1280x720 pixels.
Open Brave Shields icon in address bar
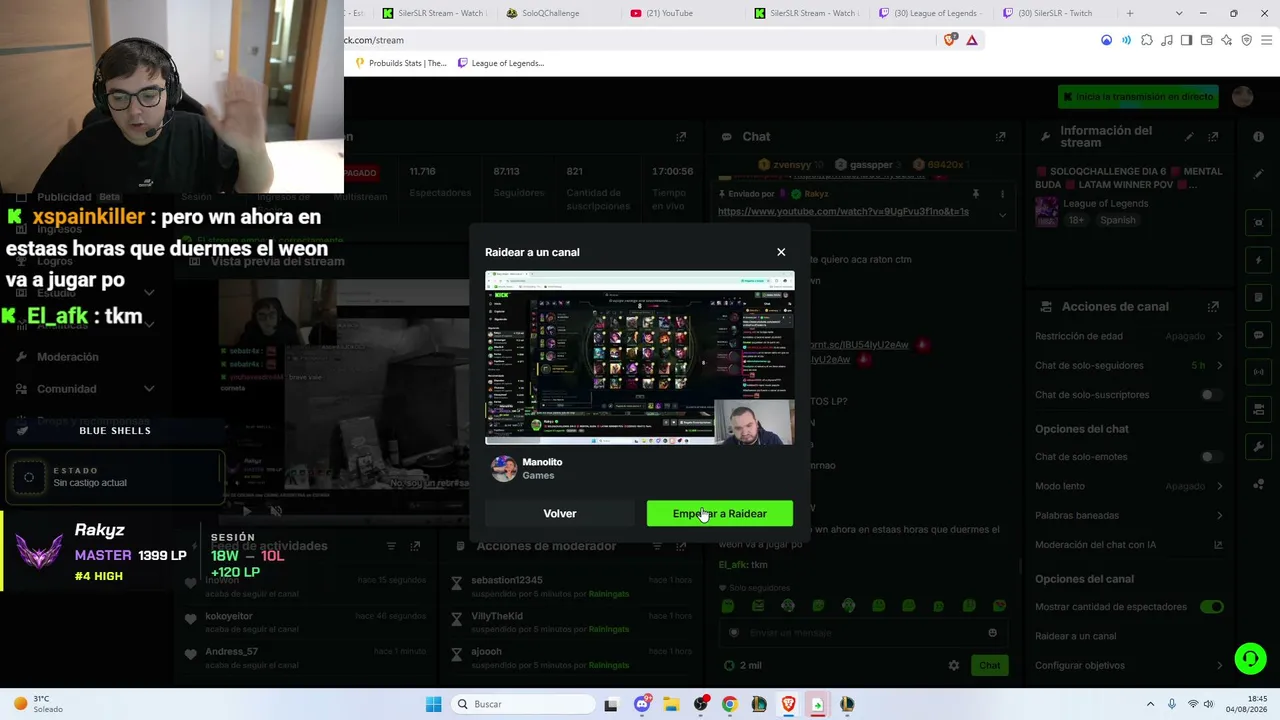coord(950,40)
